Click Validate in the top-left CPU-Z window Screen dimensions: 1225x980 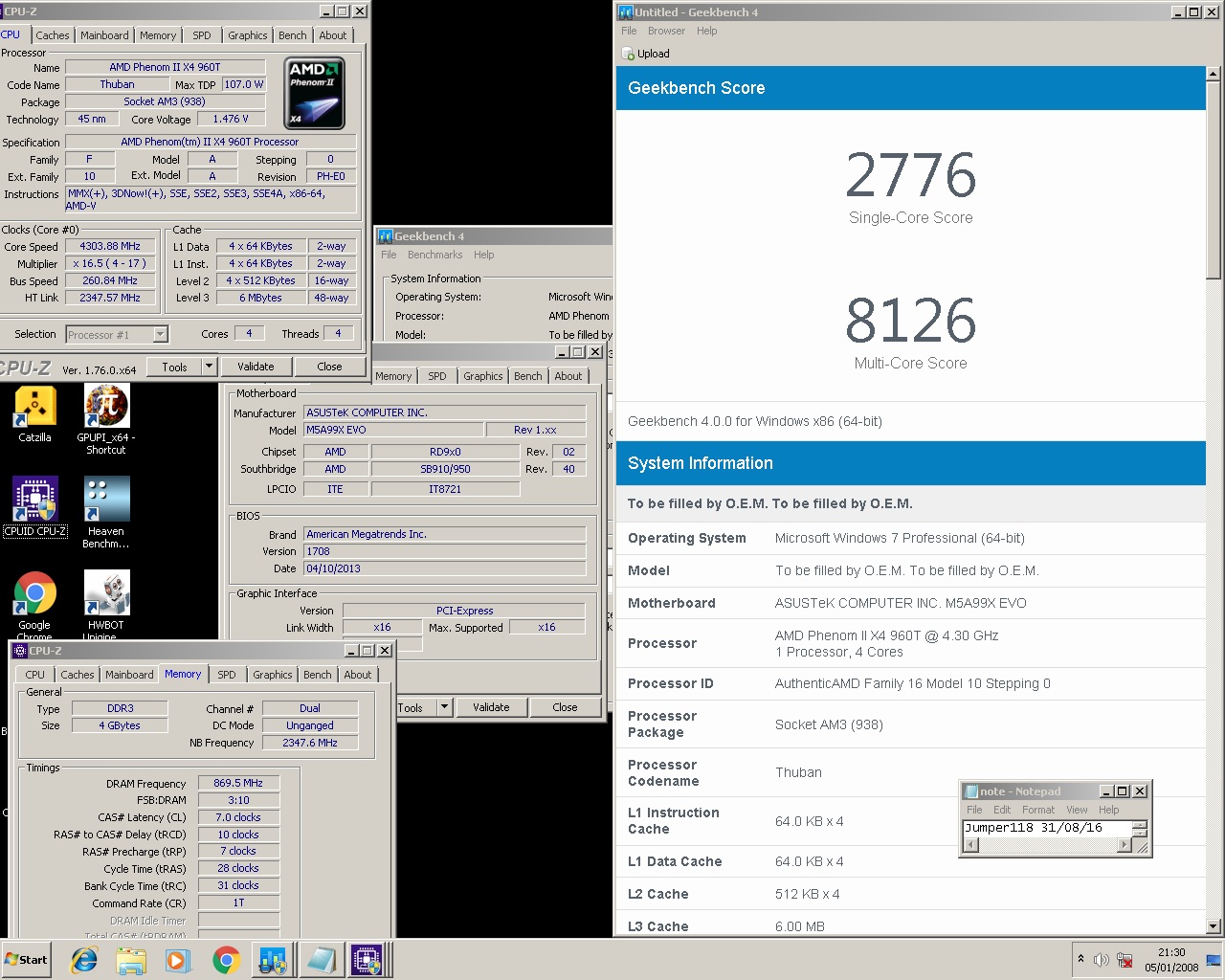(x=256, y=367)
